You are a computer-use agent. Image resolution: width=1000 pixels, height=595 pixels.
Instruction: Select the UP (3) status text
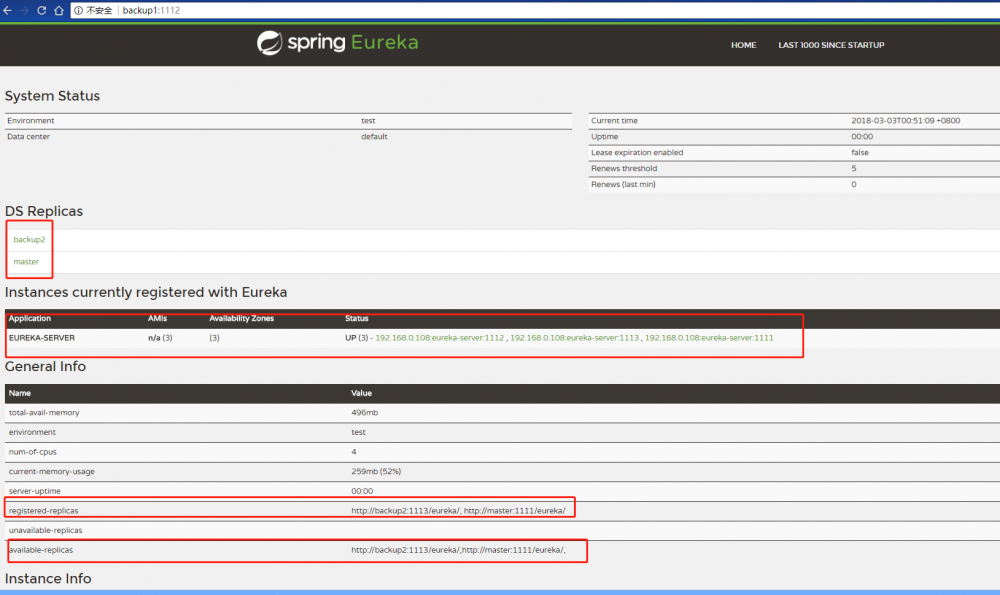(x=357, y=338)
